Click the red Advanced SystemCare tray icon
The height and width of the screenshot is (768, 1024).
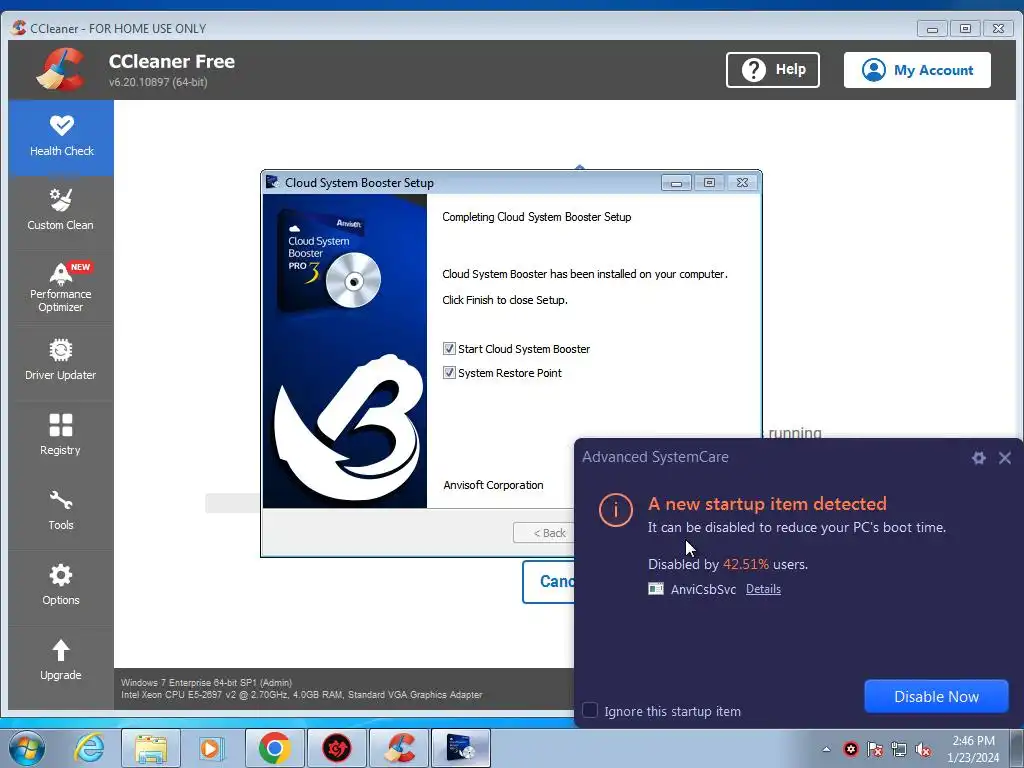851,749
